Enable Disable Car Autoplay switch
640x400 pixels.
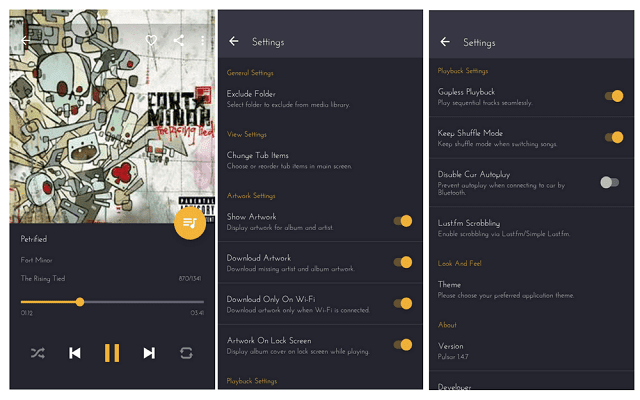click(610, 182)
